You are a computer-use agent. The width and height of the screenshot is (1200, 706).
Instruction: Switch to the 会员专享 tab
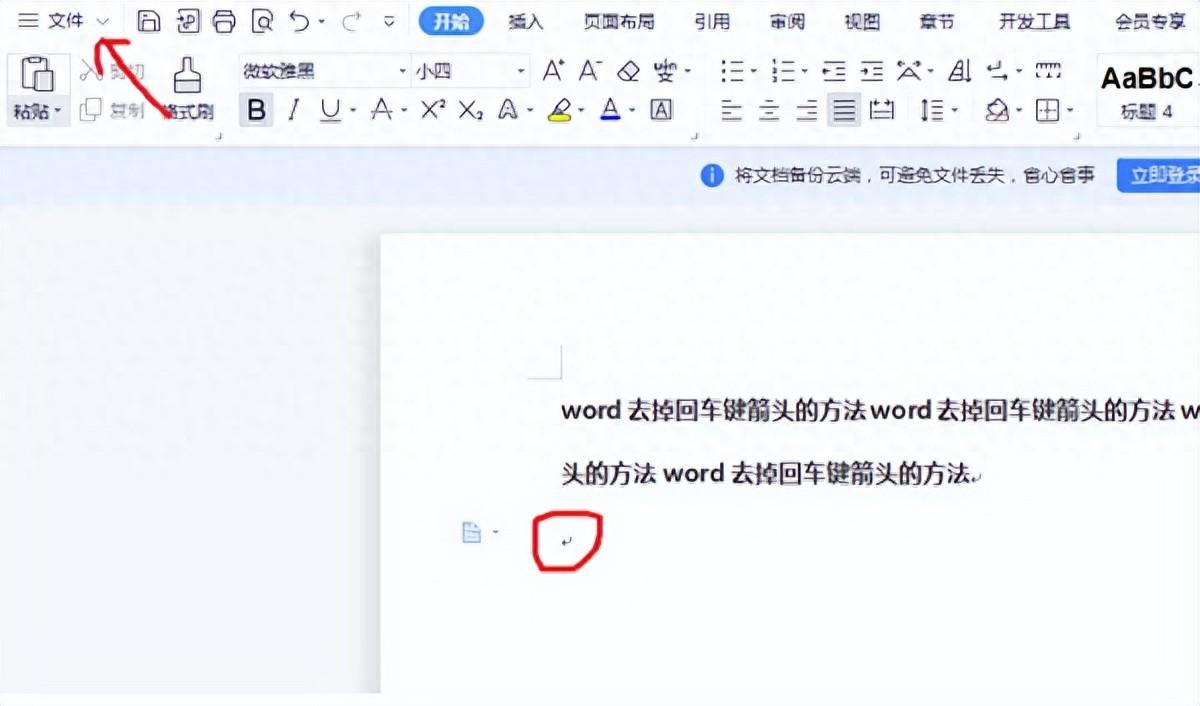click(1150, 21)
